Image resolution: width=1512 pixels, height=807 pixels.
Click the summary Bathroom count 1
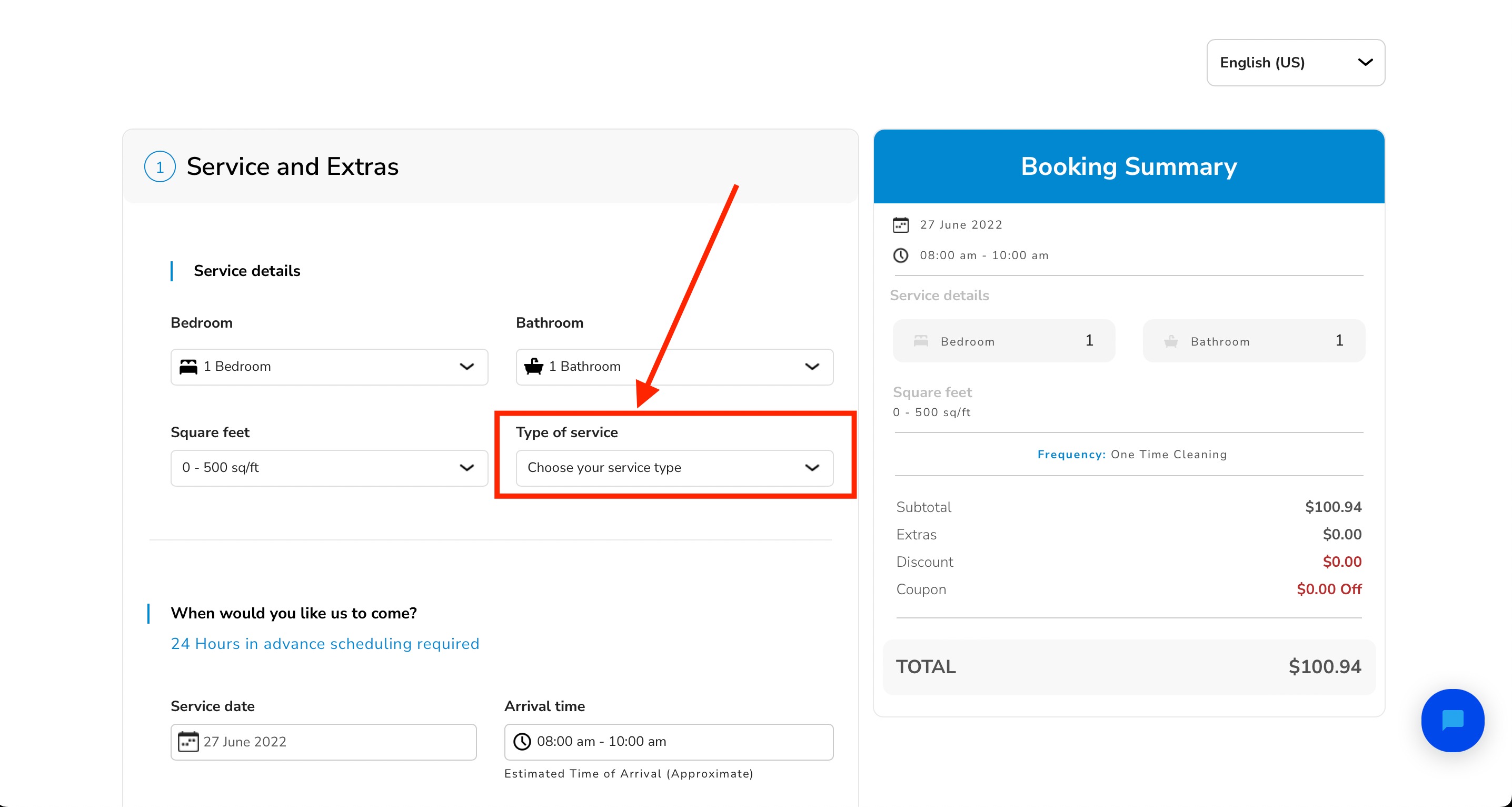pyautogui.click(x=1339, y=340)
